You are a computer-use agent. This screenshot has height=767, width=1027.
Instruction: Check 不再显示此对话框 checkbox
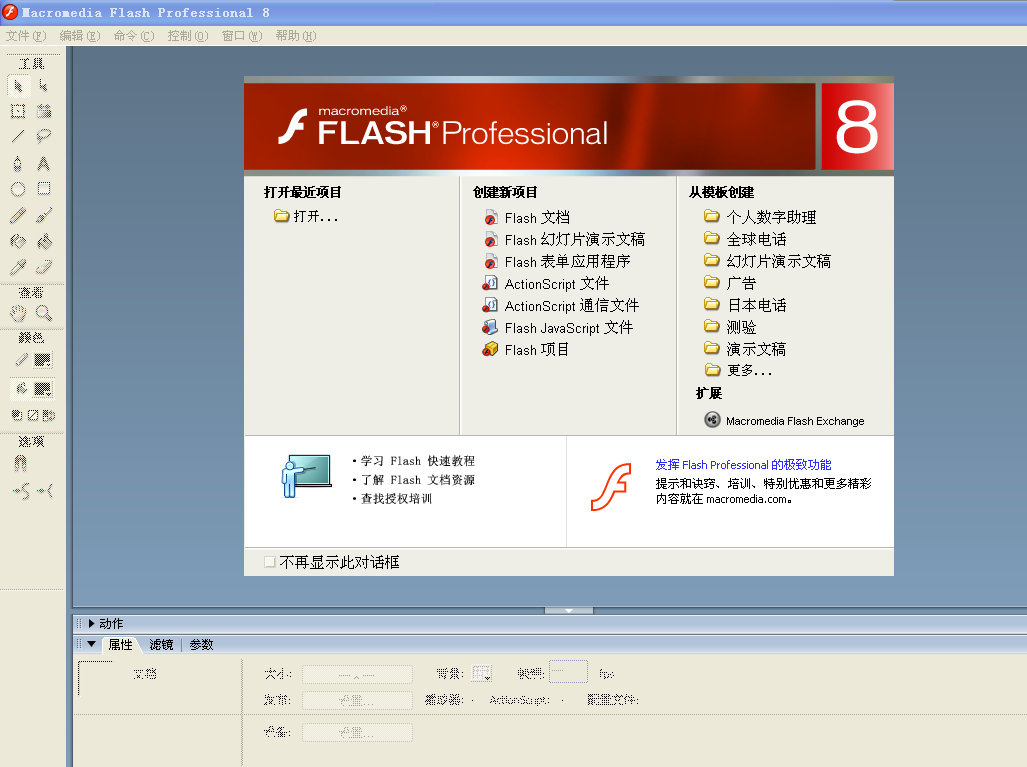269,562
